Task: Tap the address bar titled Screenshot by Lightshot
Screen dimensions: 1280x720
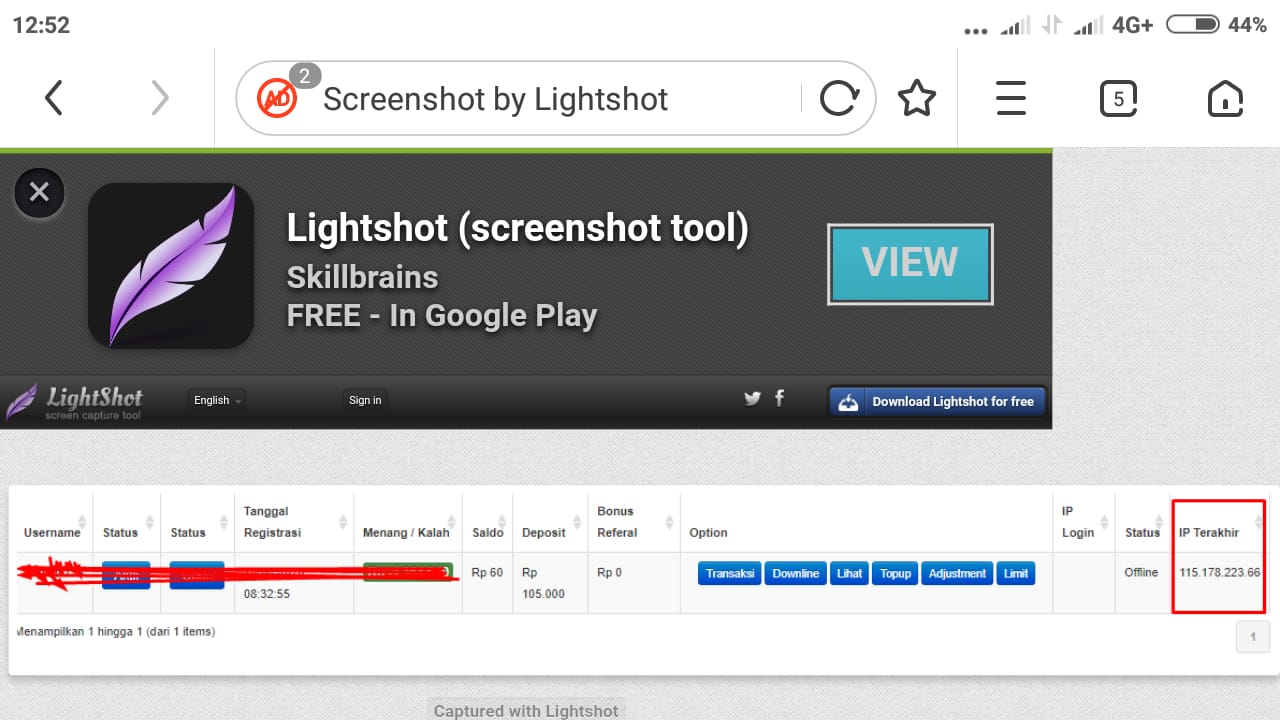Action: coord(555,98)
